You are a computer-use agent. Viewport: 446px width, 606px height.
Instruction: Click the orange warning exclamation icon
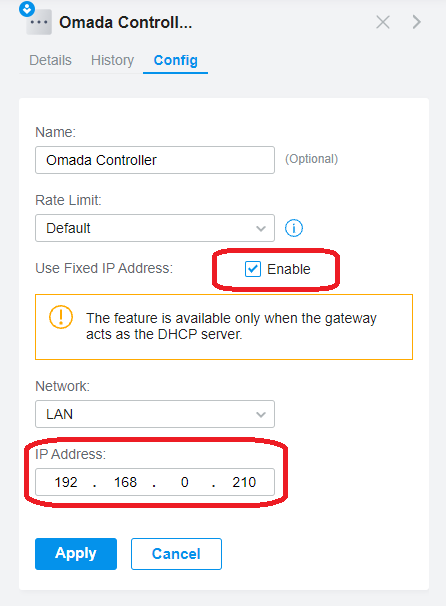(x=61, y=317)
